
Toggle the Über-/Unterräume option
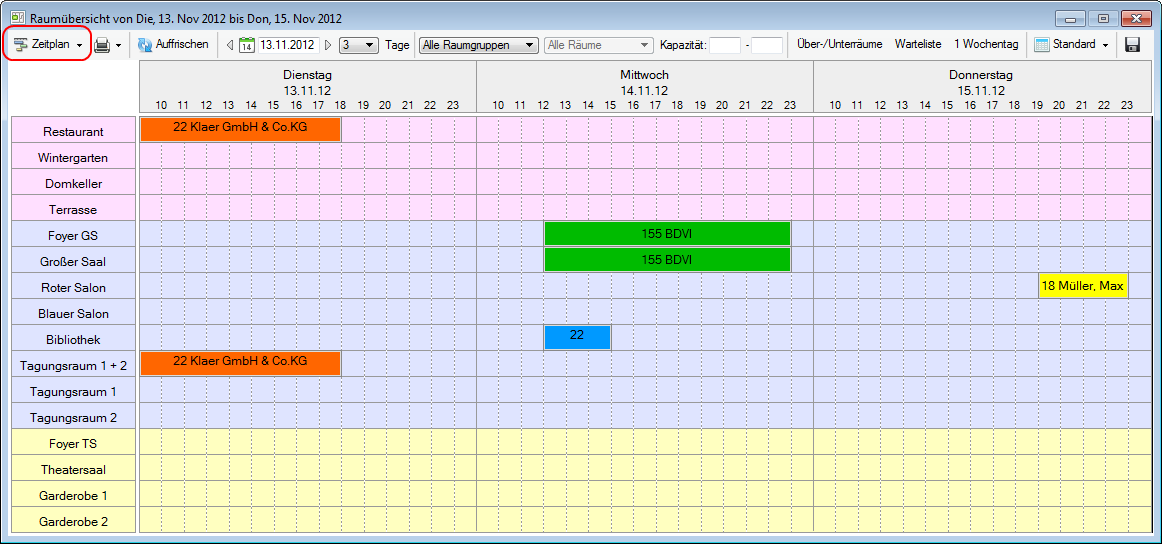tap(839, 45)
